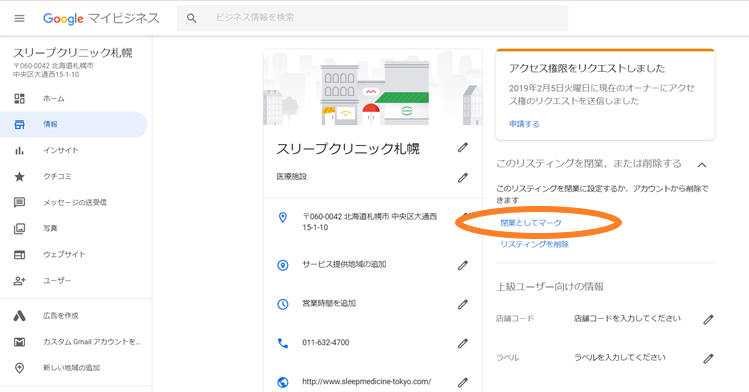
Task: Edit website URL pencil icon
Action: (x=462, y=382)
